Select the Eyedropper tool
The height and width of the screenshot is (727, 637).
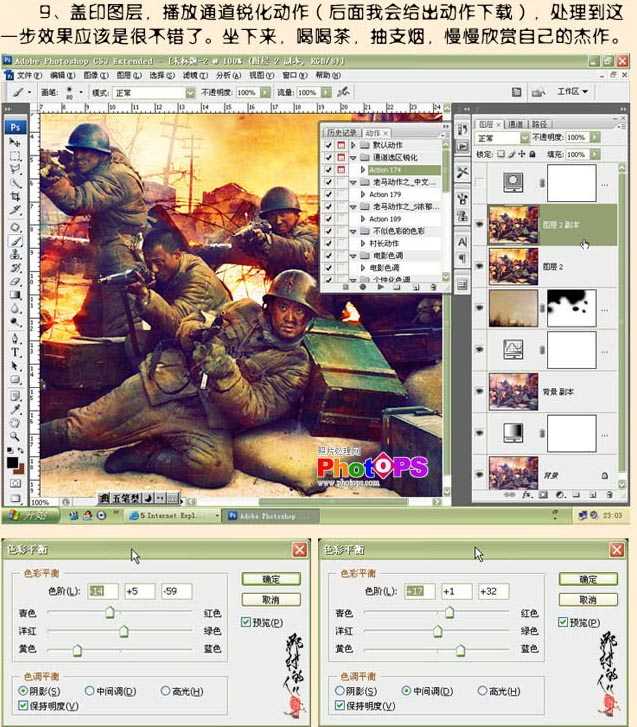(x=15, y=409)
